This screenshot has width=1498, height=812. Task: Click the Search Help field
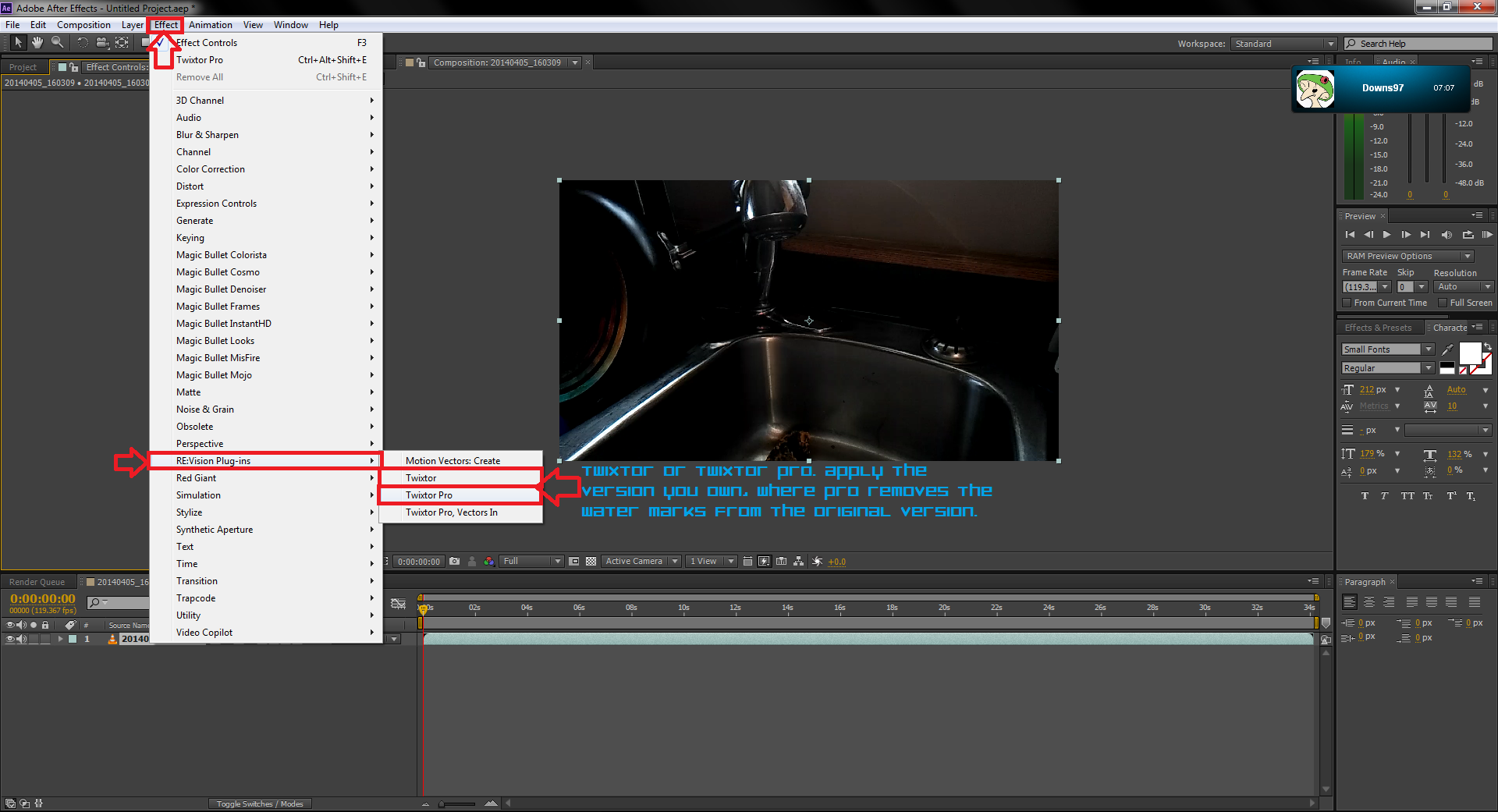pos(1418,44)
